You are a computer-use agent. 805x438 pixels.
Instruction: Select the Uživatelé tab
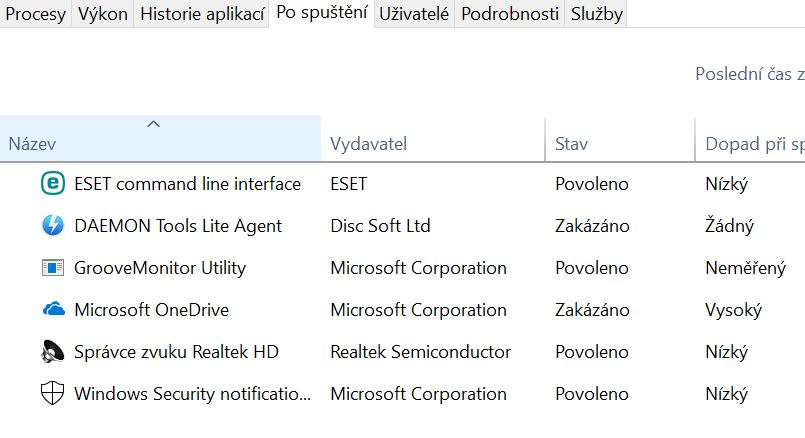(414, 14)
